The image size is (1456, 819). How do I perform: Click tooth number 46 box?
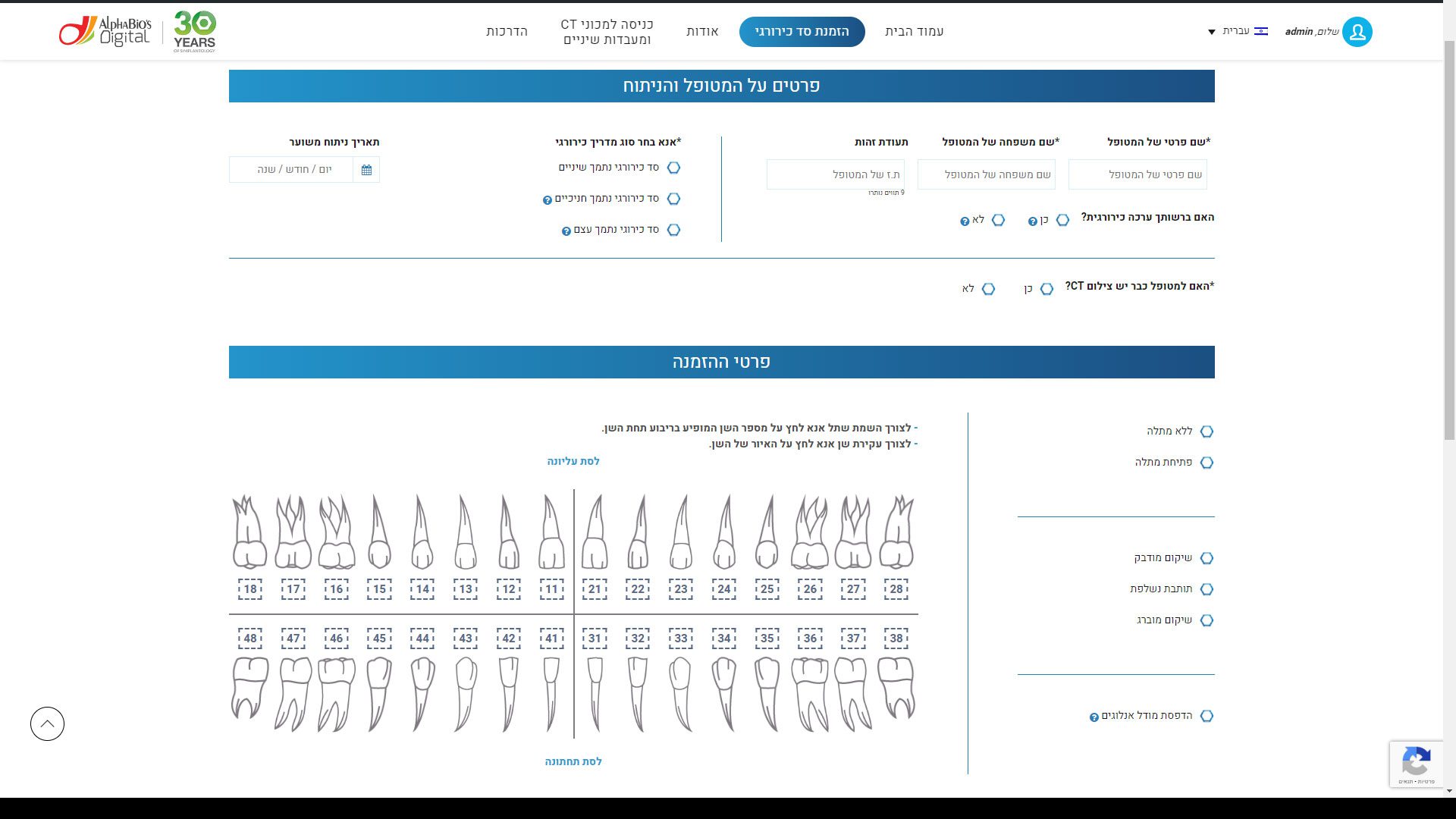(x=336, y=638)
